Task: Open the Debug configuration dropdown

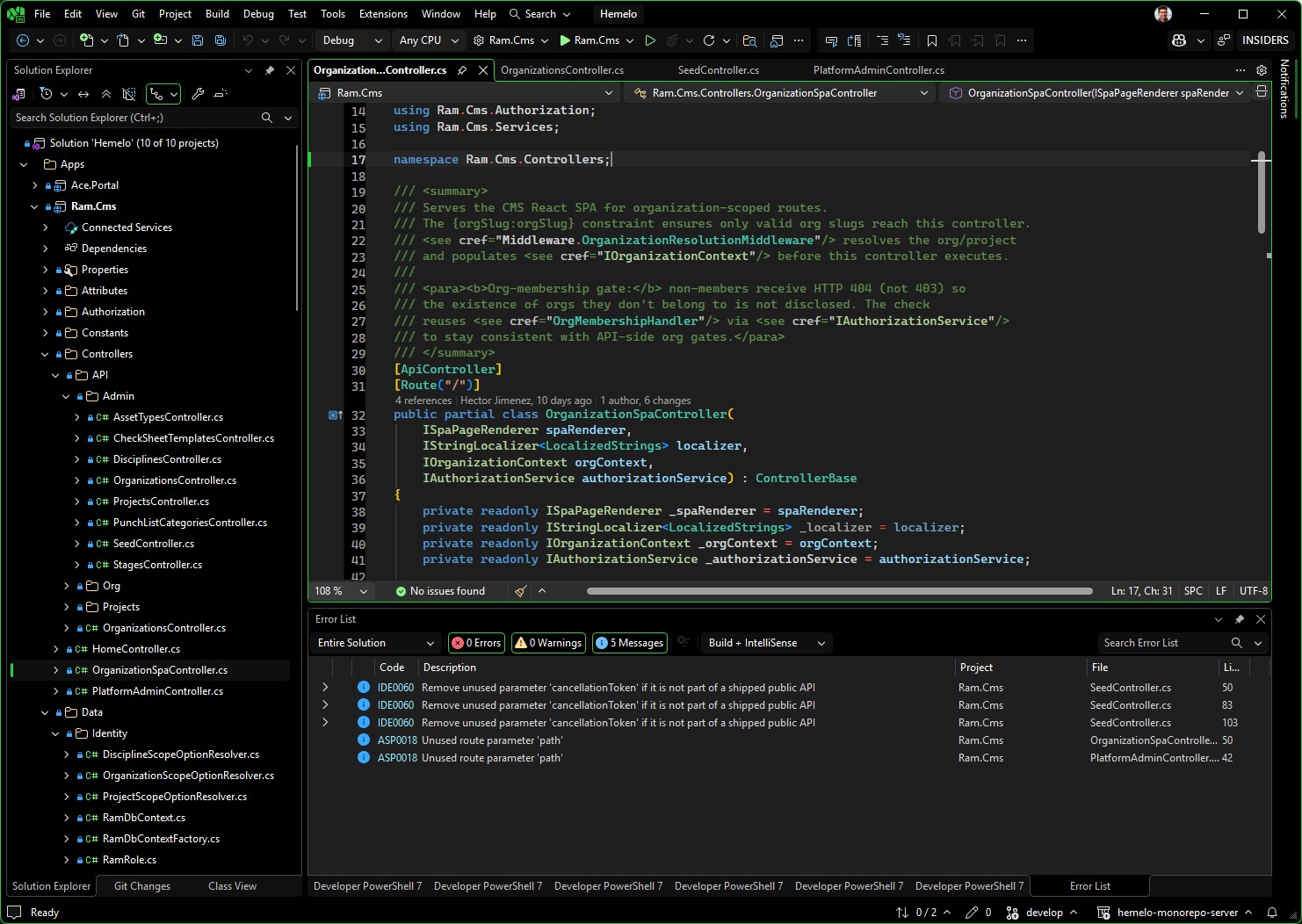Action: [353, 40]
